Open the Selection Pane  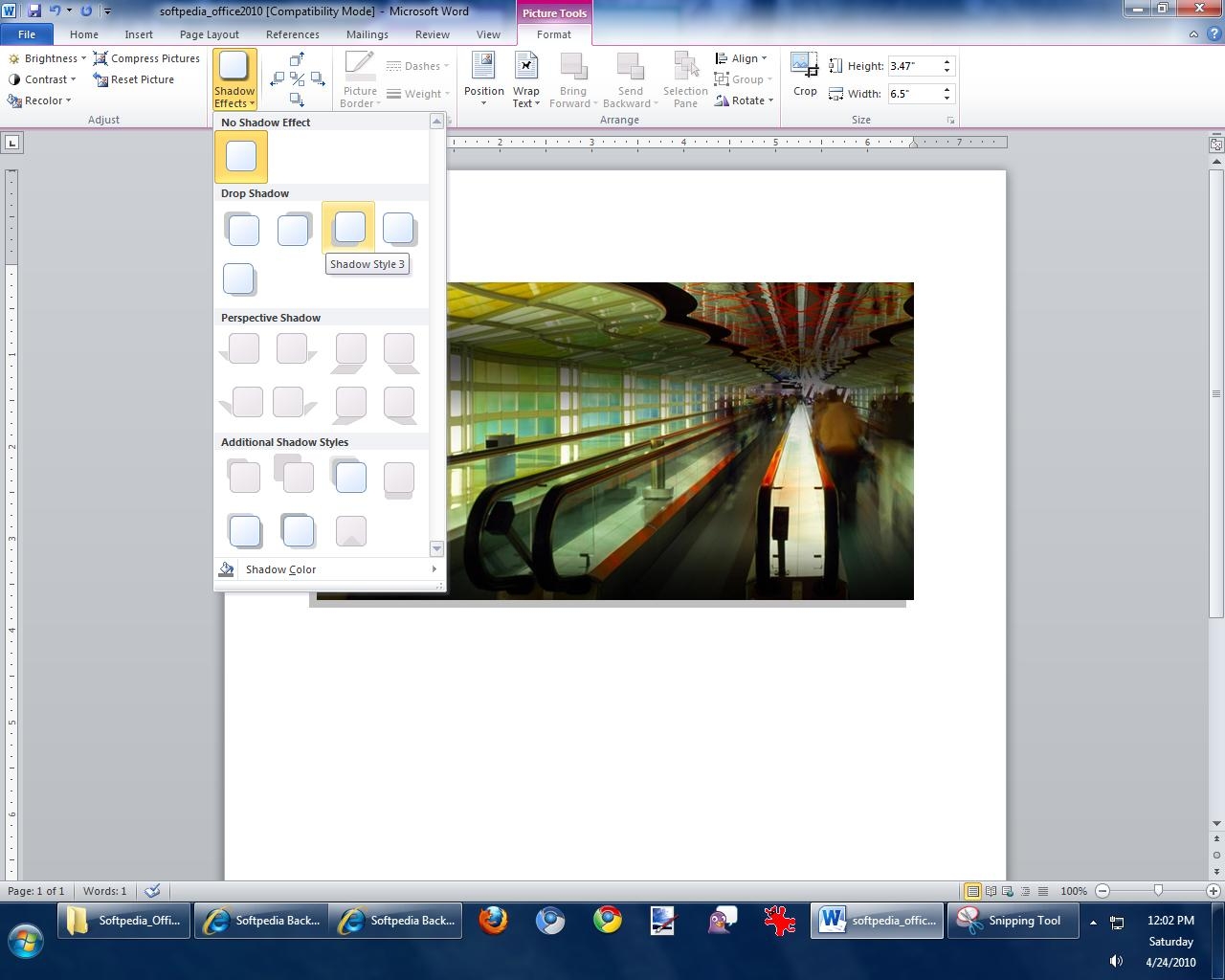click(x=685, y=78)
